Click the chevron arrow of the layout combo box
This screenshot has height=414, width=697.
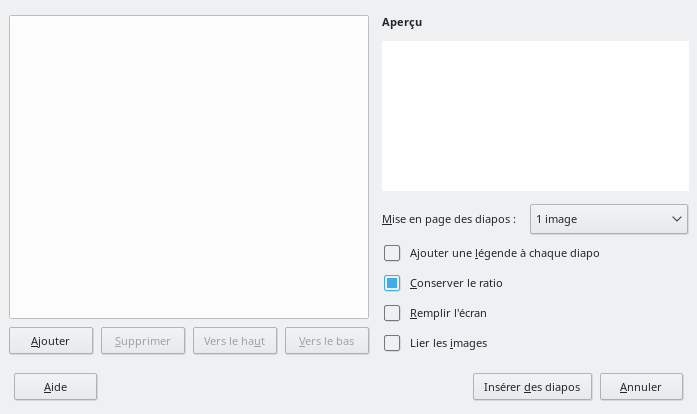pyautogui.click(x=676, y=218)
